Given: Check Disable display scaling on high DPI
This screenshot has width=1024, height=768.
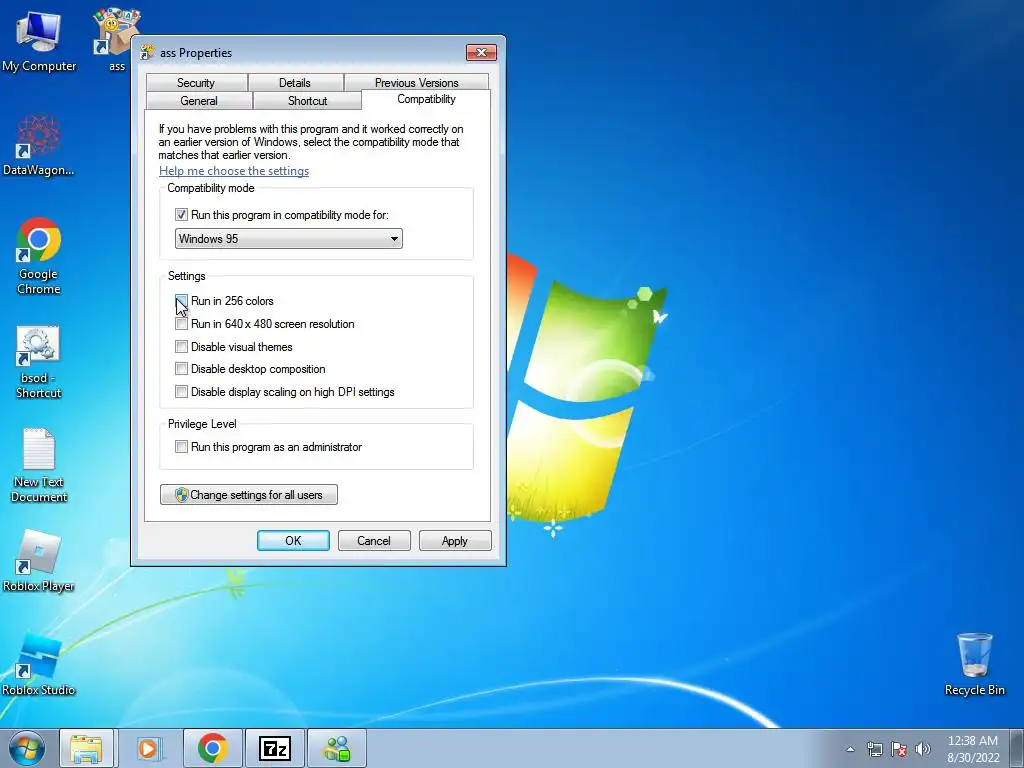Looking at the screenshot, I should 182,392.
